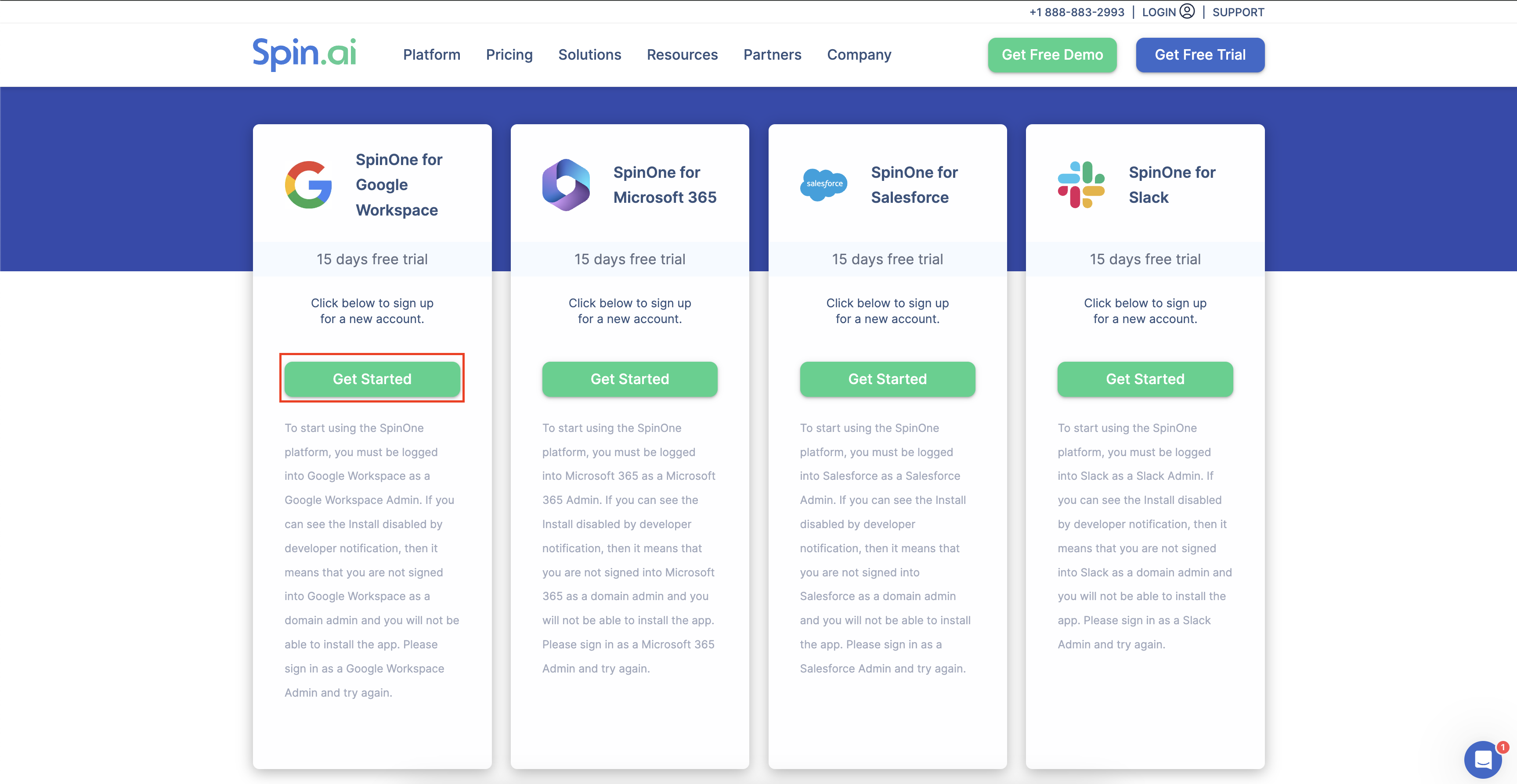
Task: Get Started with Salesforce trial
Action: [x=887, y=379]
